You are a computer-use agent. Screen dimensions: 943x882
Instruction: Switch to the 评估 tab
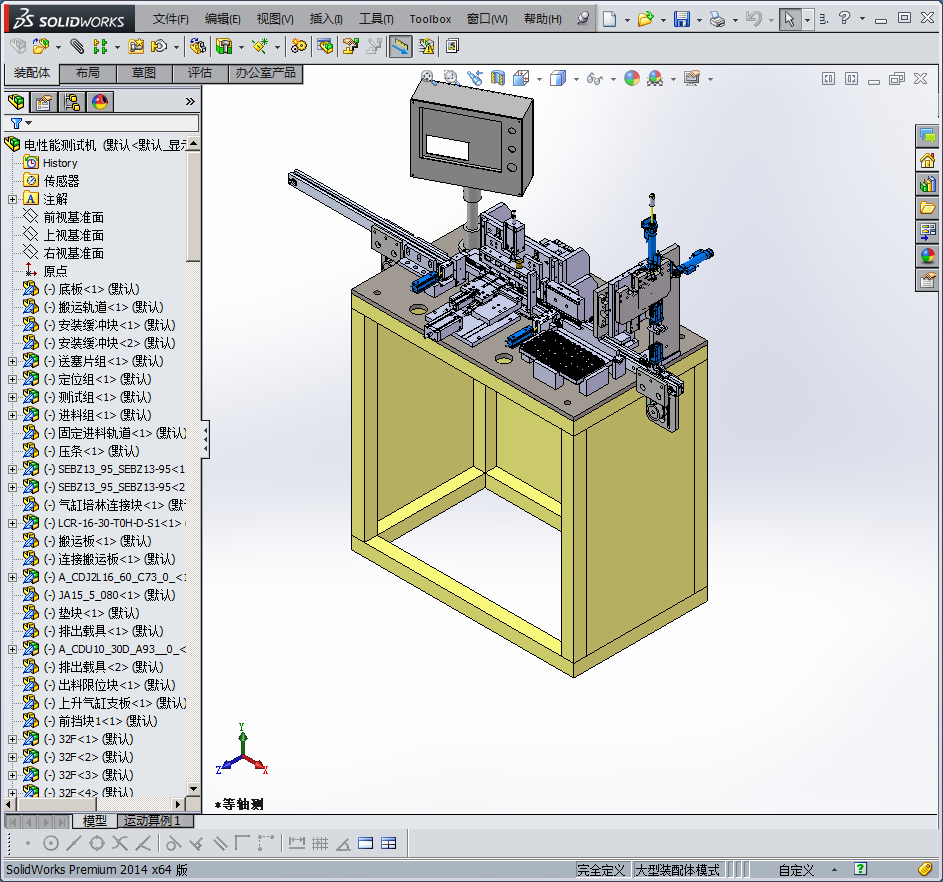click(200, 73)
